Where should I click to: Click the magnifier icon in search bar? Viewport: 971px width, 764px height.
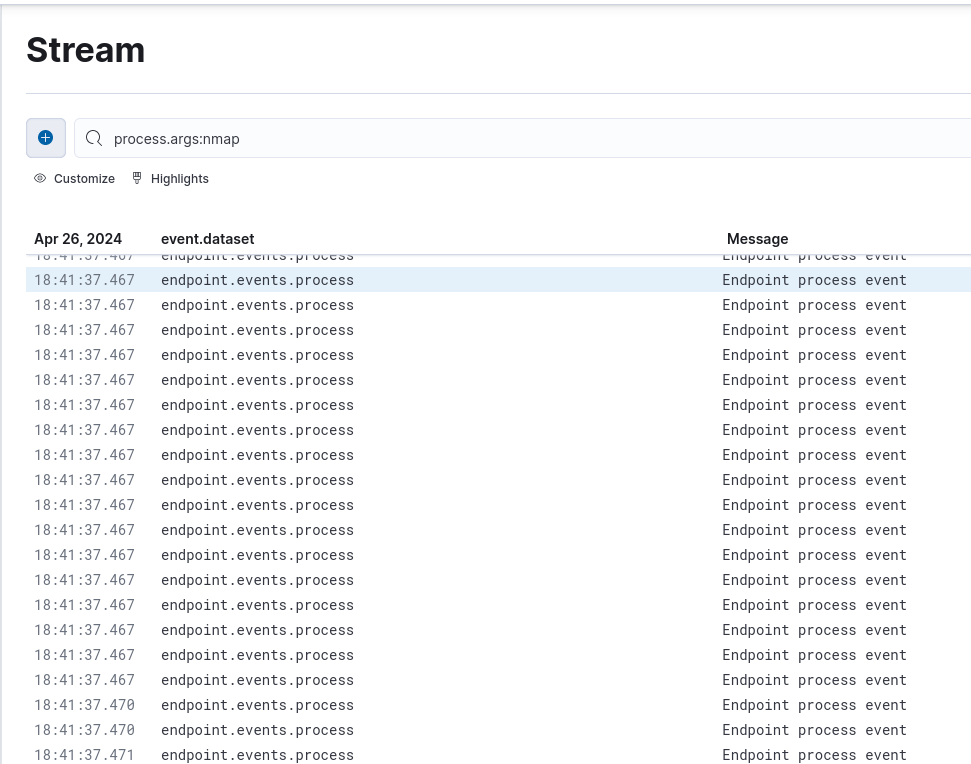[94, 138]
